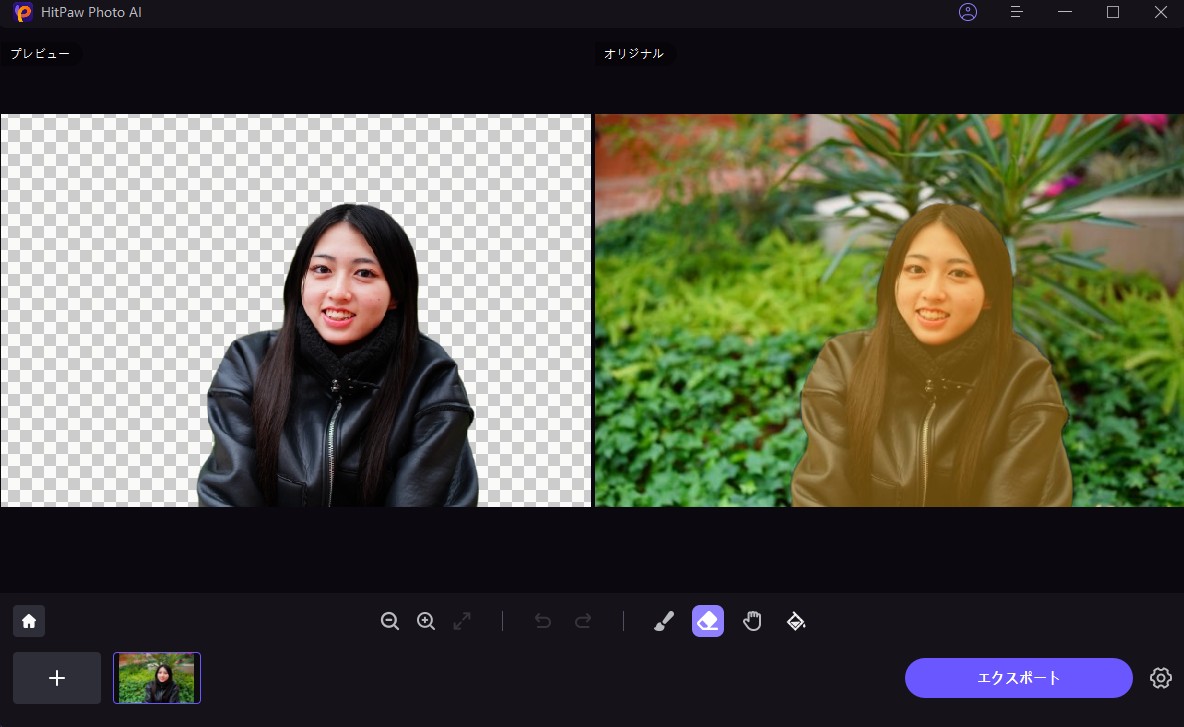This screenshot has height=727, width=1184.
Task: Undo the last edit
Action: pos(543,621)
